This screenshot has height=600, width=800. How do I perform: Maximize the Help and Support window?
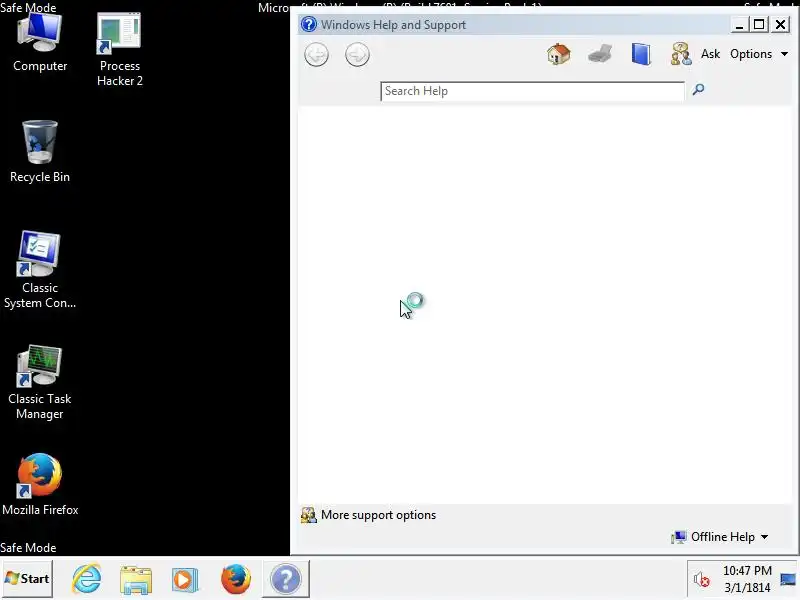pyautogui.click(x=759, y=24)
